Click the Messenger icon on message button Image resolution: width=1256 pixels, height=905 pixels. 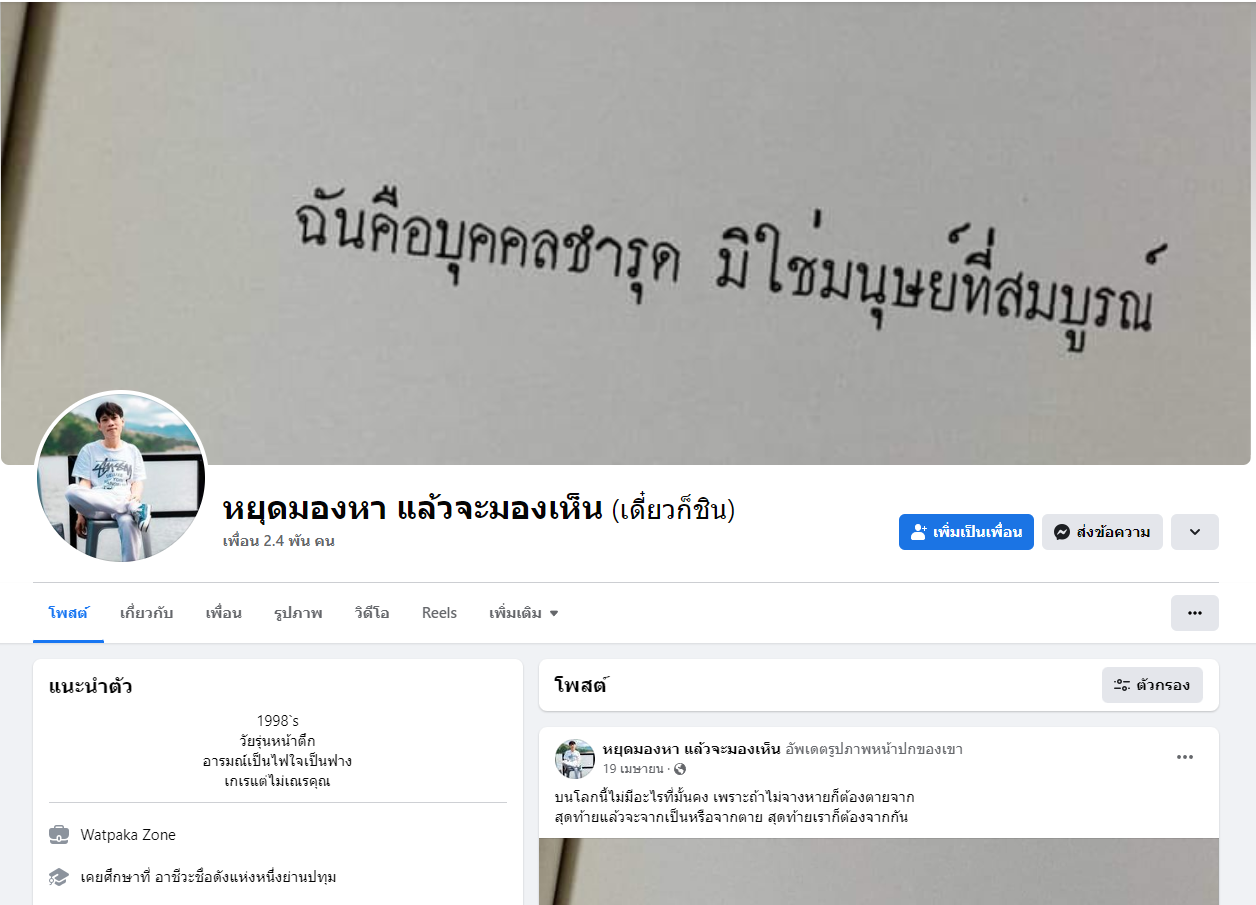pyautogui.click(x=1062, y=532)
